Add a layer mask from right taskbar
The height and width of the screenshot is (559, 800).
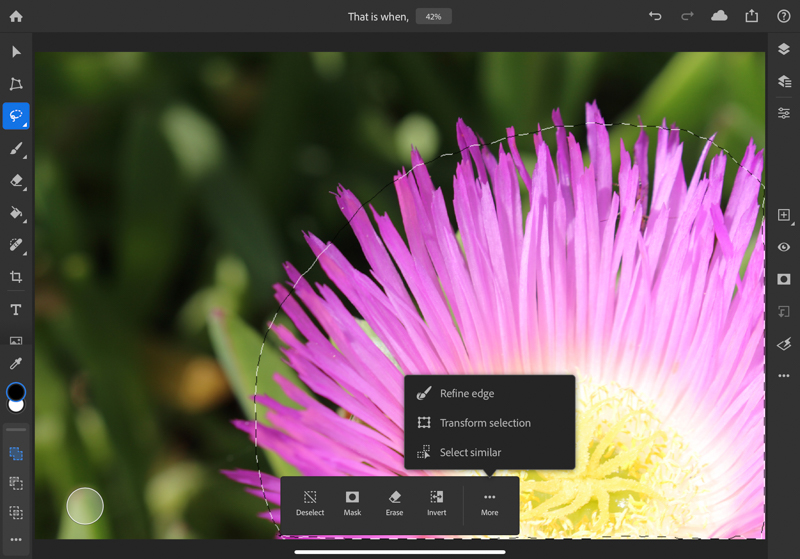coord(784,279)
